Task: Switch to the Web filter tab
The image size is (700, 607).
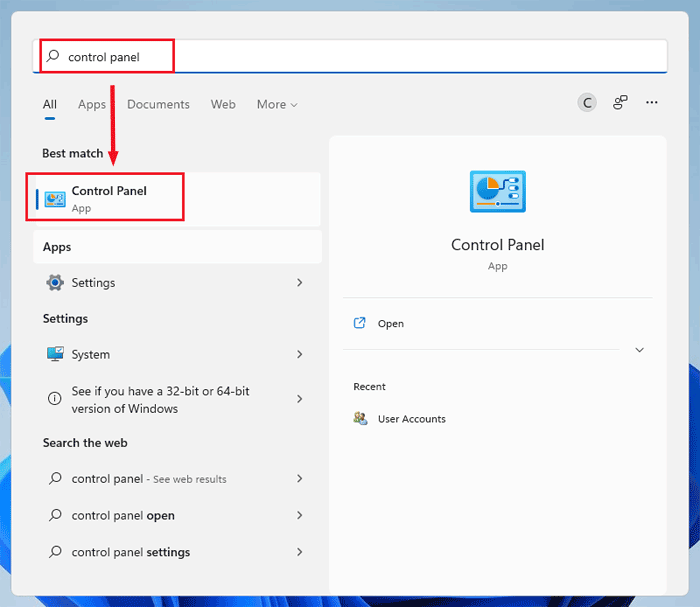Action: pyautogui.click(x=223, y=104)
